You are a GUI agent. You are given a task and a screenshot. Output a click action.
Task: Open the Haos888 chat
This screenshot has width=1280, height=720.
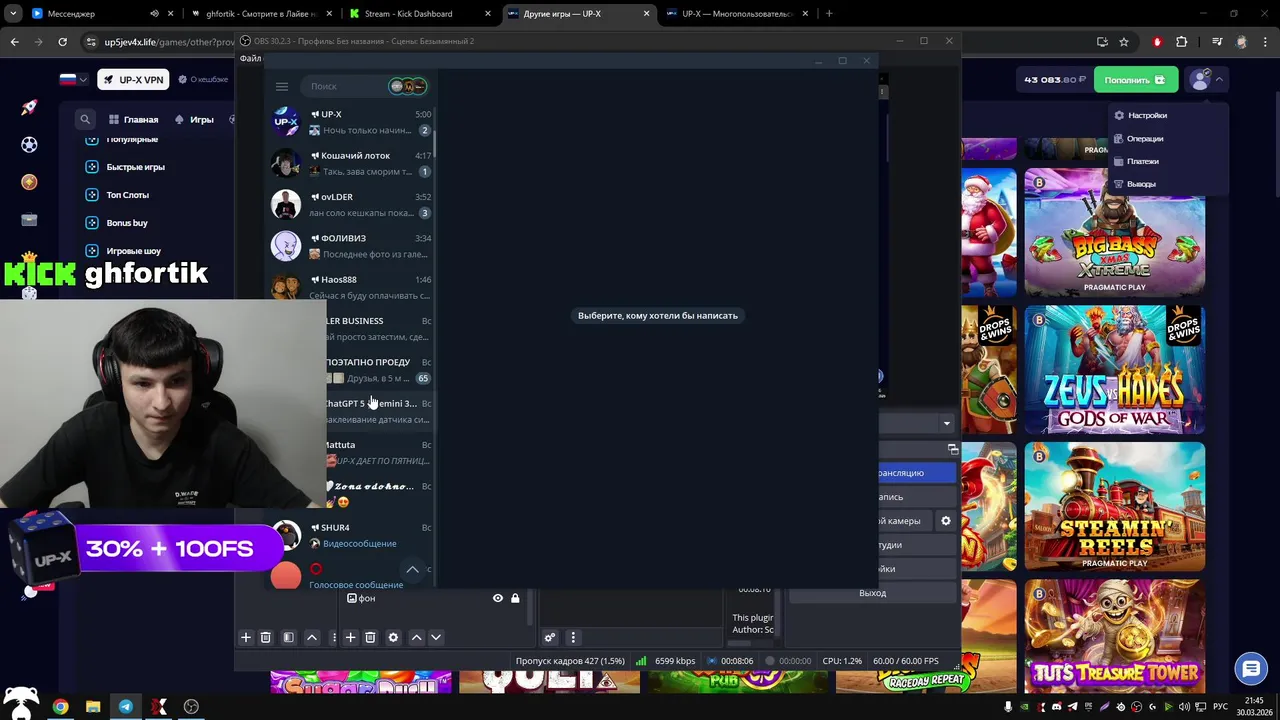[351, 287]
